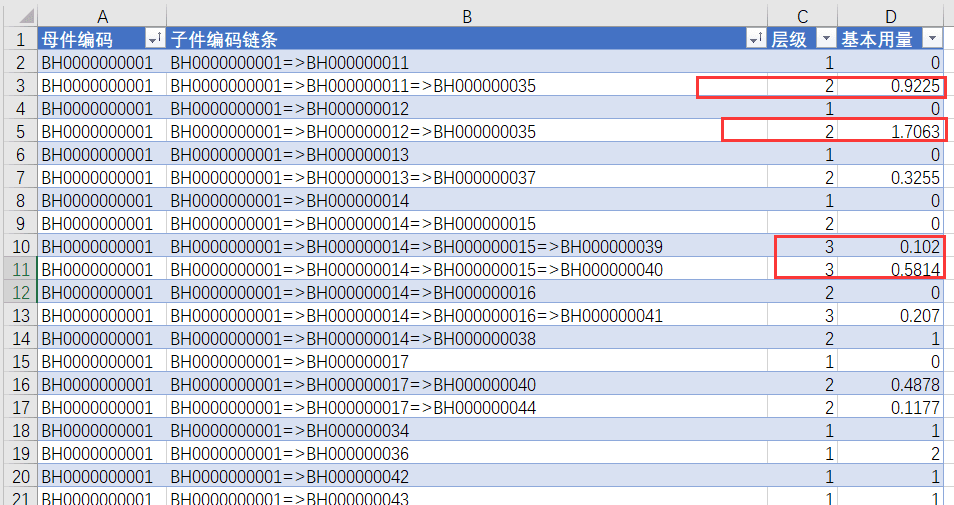954x505 pixels.
Task: Select chain cell ending in BH000000017=>BH000000044
Action: pos(467,407)
